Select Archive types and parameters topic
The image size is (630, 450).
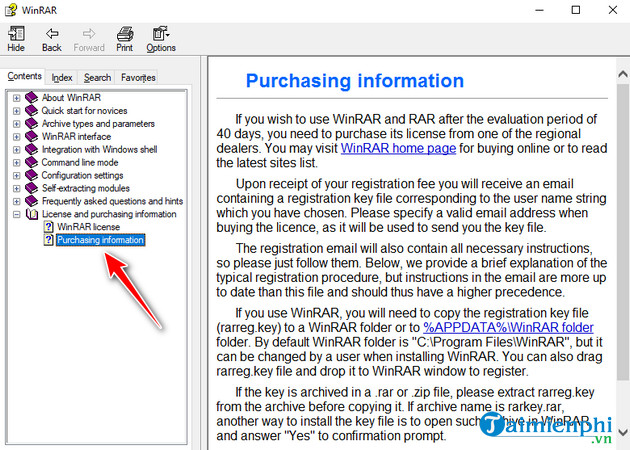point(98,124)
